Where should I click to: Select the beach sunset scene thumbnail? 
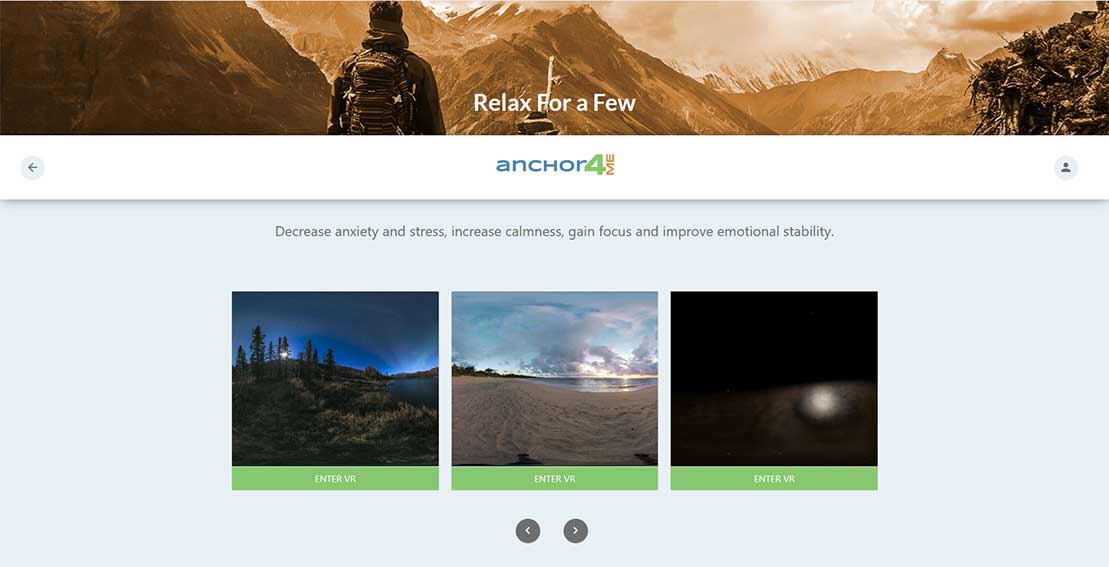tap(554, 378)
